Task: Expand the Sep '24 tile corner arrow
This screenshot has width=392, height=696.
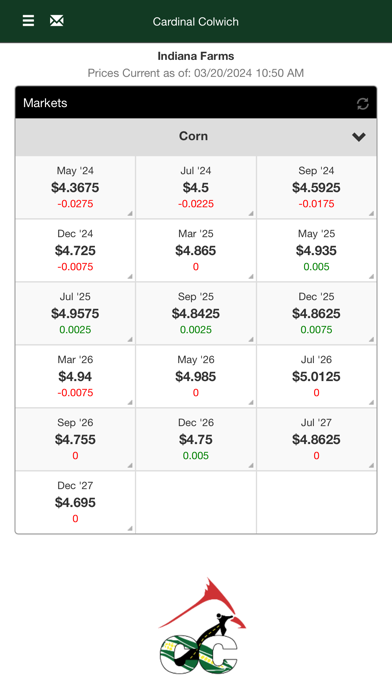Action: coord(372,214)
